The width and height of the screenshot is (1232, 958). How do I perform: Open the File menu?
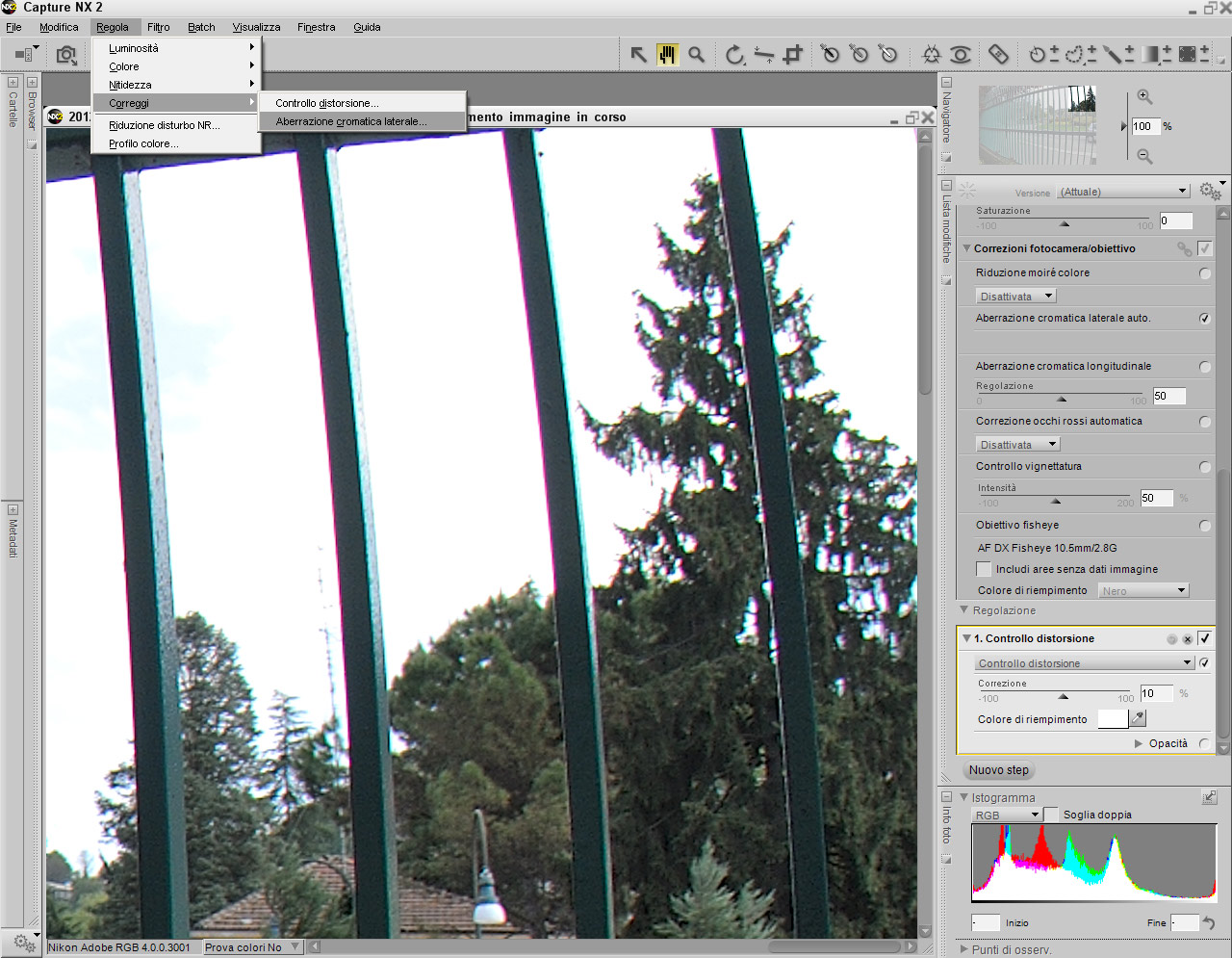(x=13, y=27)
